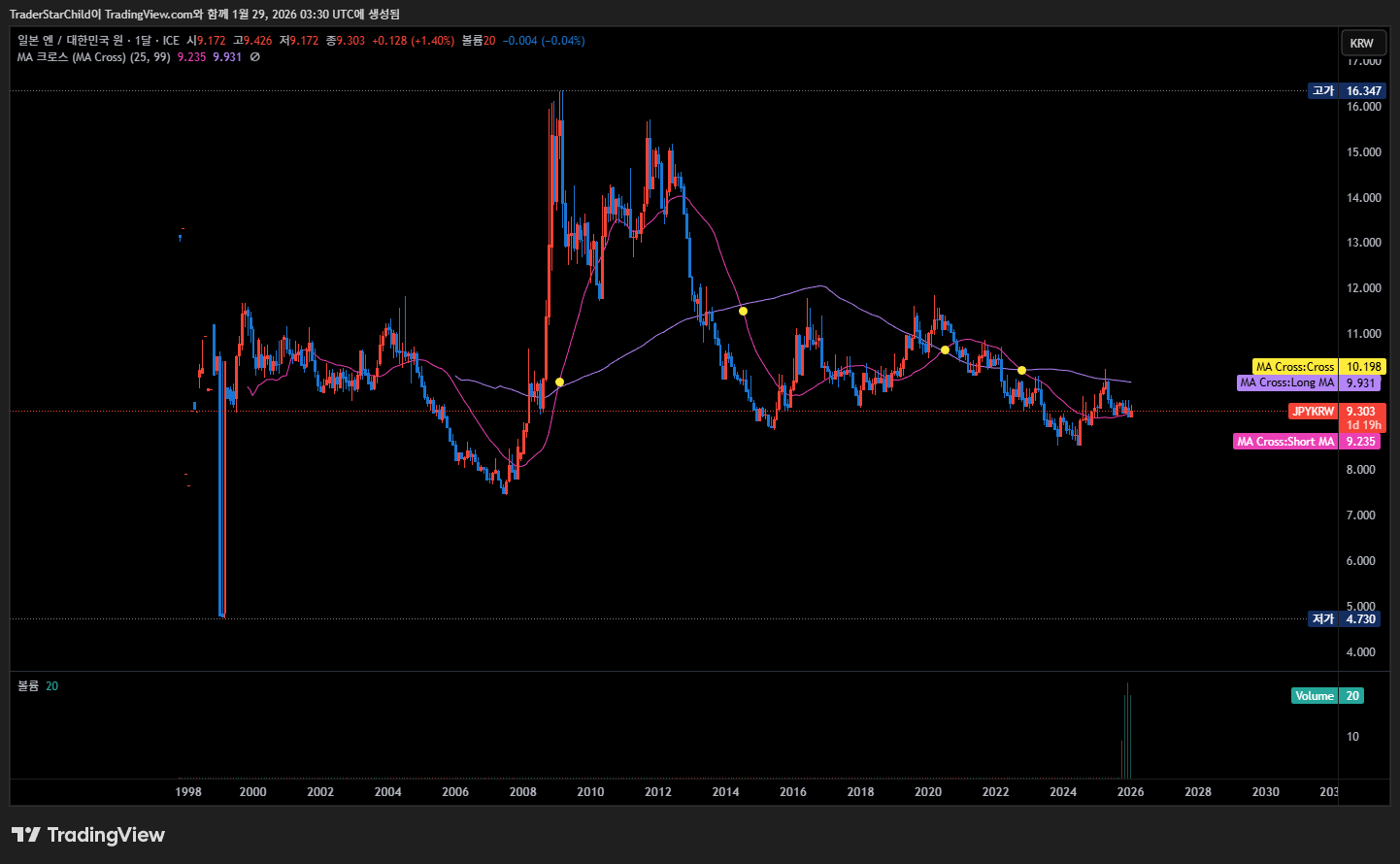Select the pink MA Cross:Short MA label

[1285, 442]
